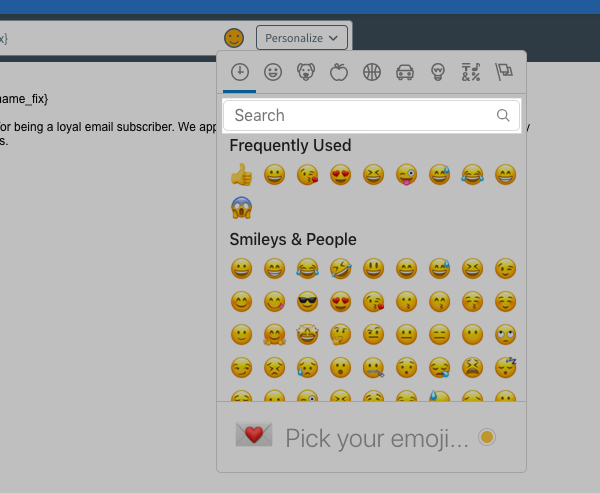Focus the emoji Search field

[372, 115]
